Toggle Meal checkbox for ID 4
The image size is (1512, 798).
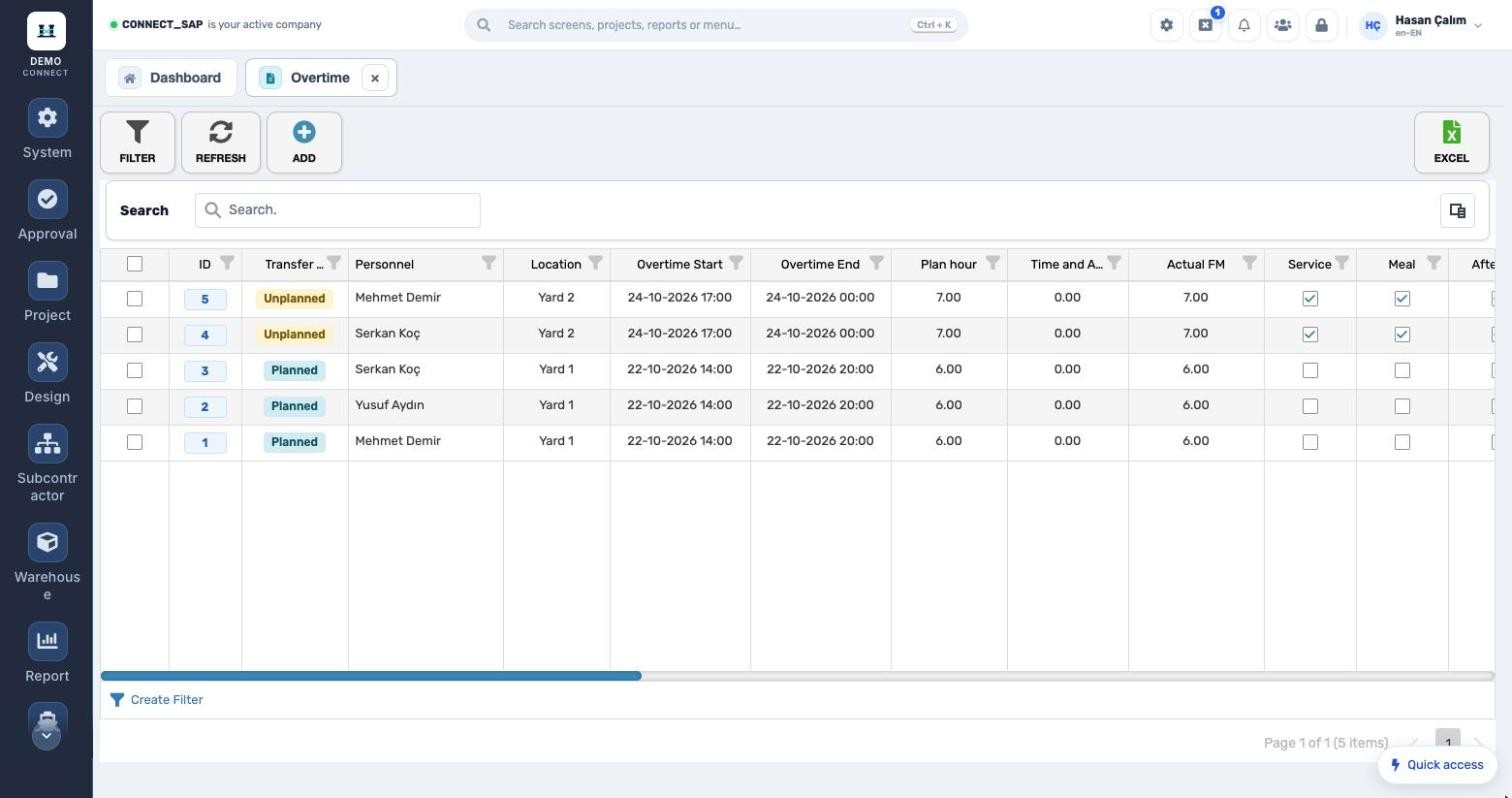coord(1402,335)
